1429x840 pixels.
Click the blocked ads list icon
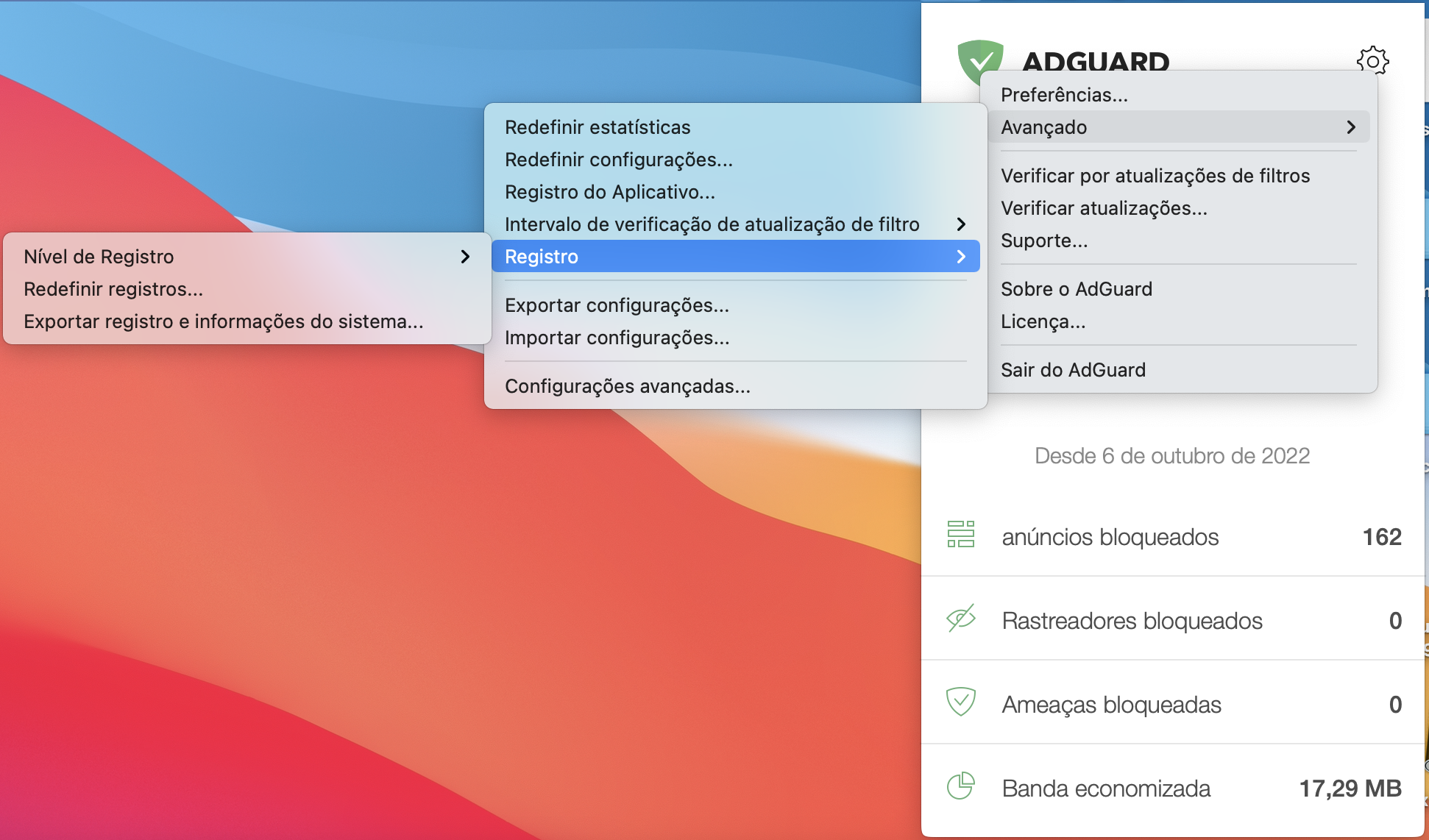[961, 534]
